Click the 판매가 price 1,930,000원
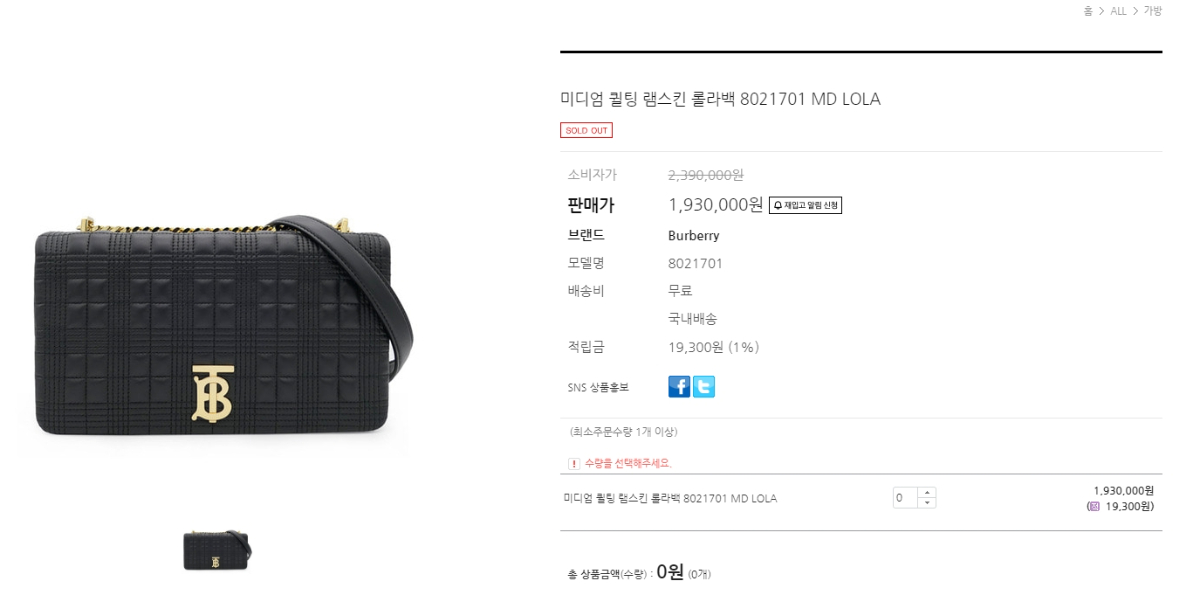1200x595 pixels. pyautogui.click(x=716, y=205)
